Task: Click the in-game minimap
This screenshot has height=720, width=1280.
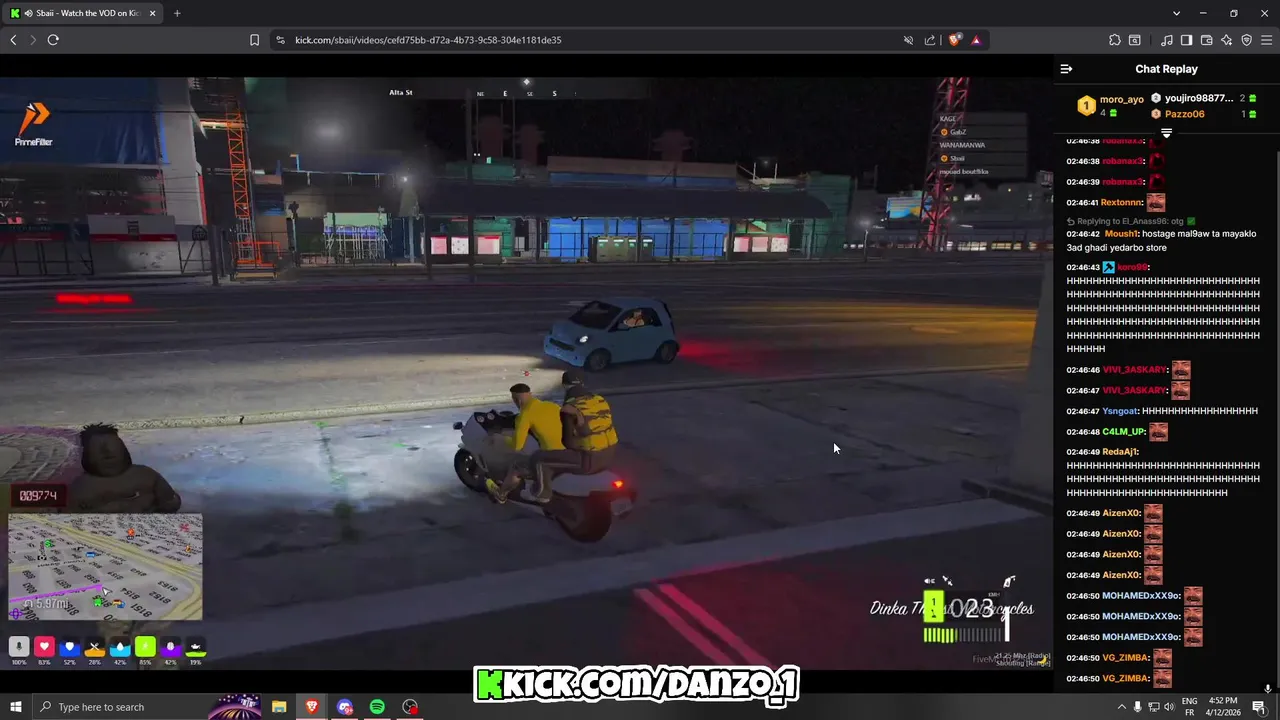Action: click(x=105, y=567)
